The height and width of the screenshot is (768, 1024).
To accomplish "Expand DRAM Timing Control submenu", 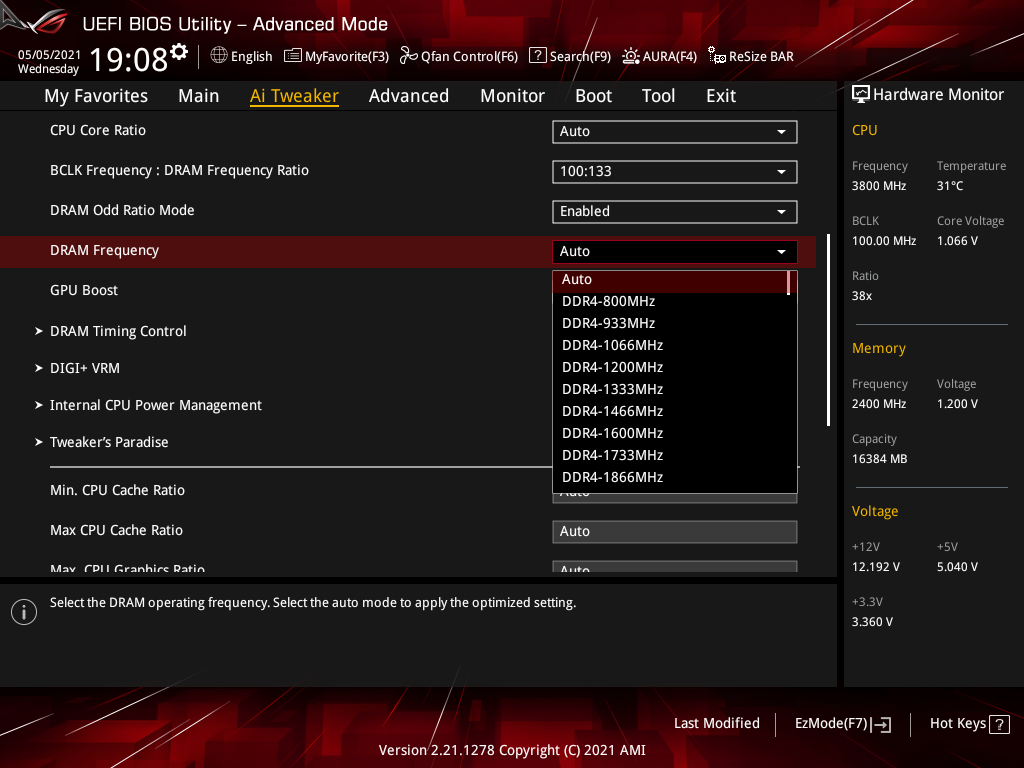I will click(x=118, y=331).
